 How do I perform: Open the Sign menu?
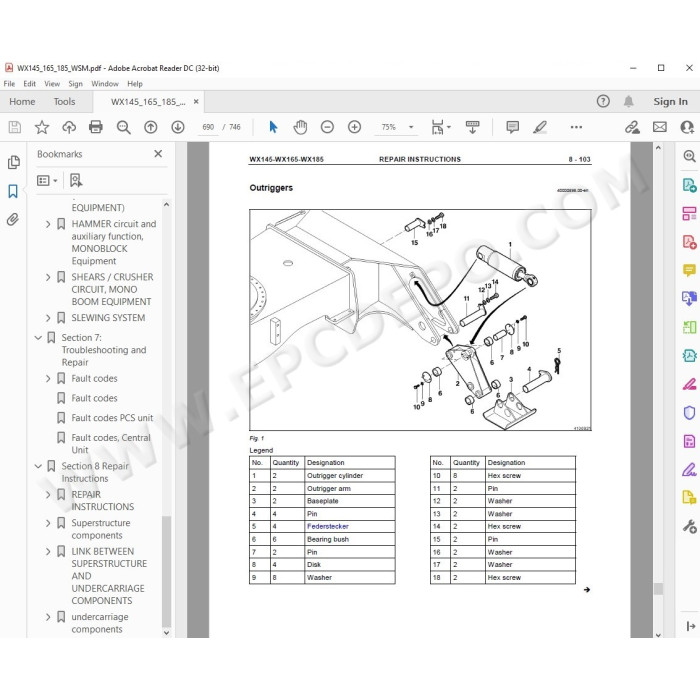75,83
